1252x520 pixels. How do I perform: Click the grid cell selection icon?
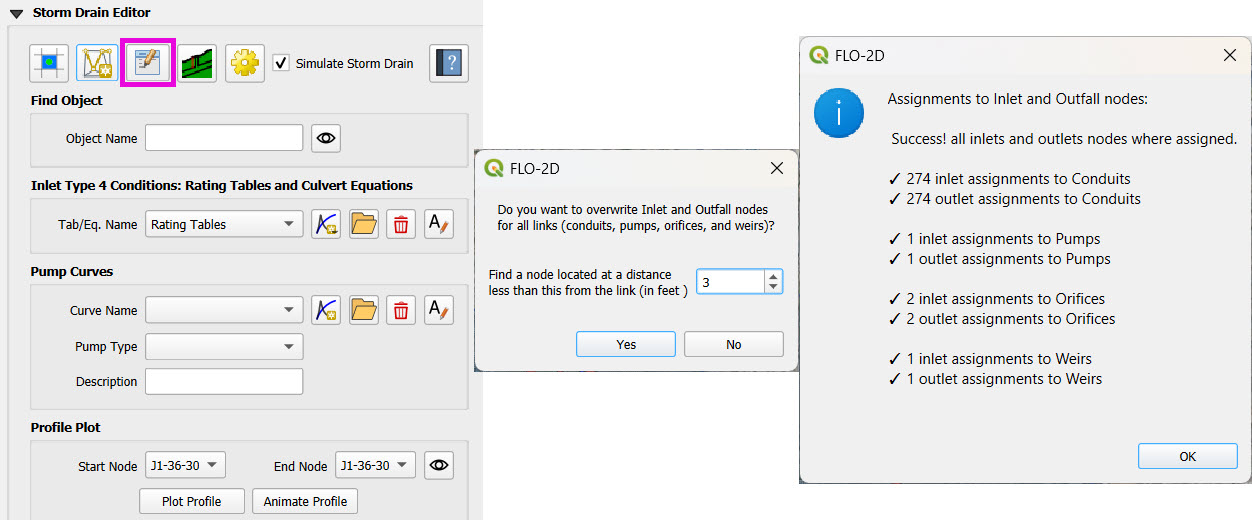[49, 63]
